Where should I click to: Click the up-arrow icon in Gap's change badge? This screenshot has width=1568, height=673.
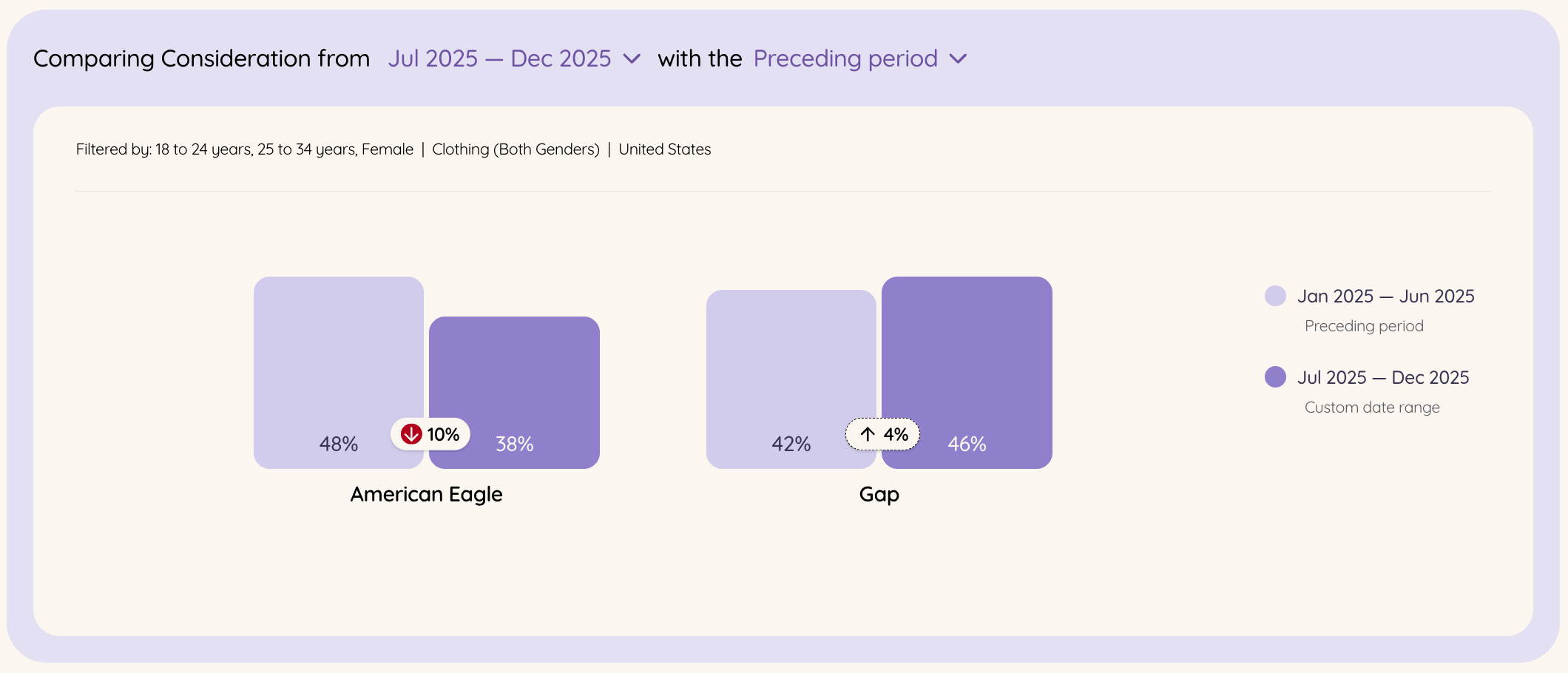coord(868,434)
